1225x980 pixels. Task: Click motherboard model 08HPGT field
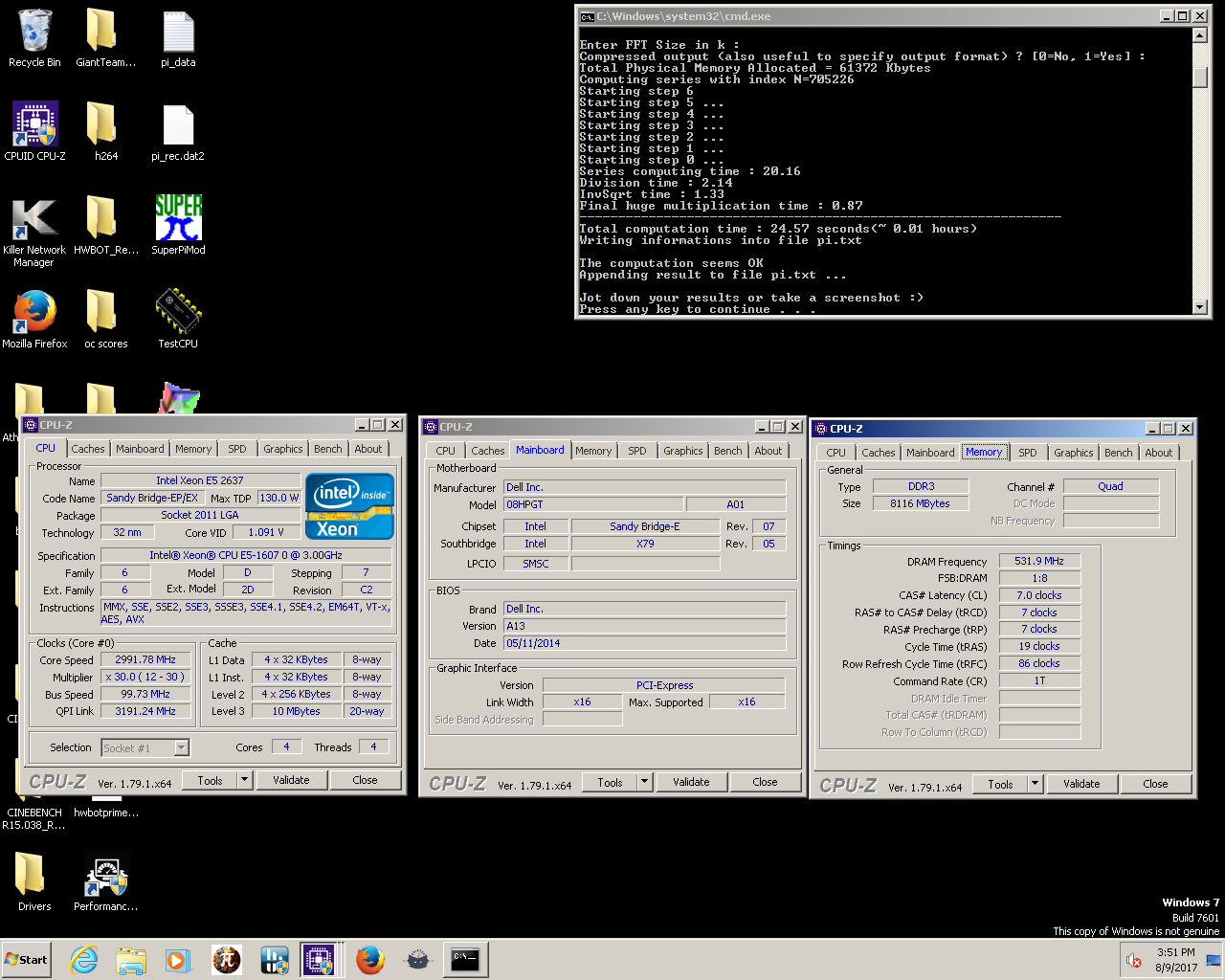pos(593,504)
